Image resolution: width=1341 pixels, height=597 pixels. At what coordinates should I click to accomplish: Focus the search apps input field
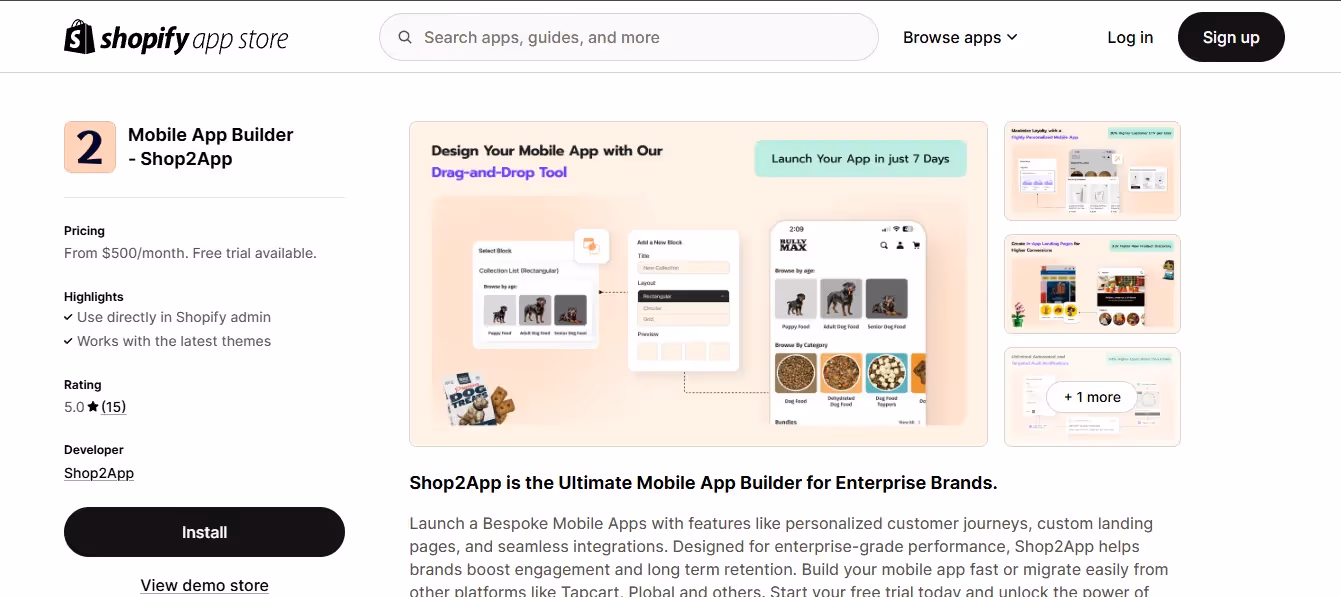628,37
